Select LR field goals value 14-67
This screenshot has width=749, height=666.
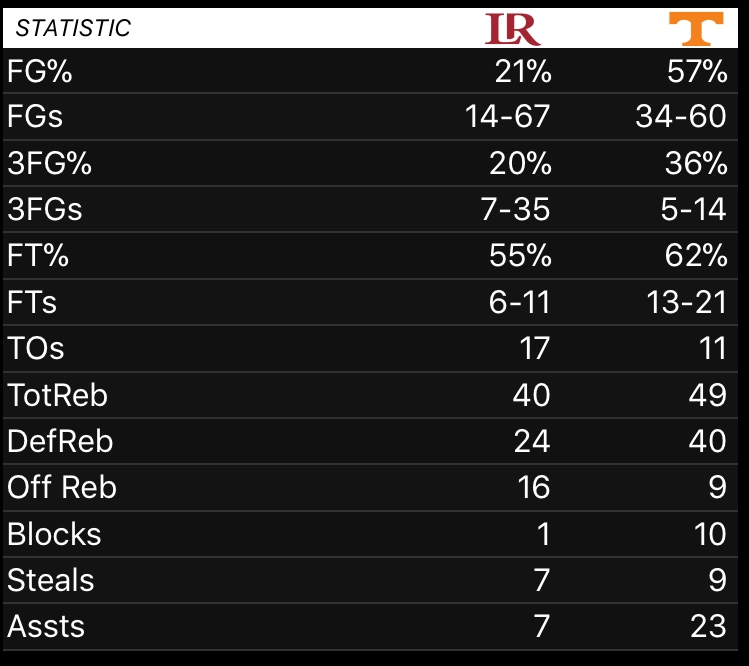507,116
